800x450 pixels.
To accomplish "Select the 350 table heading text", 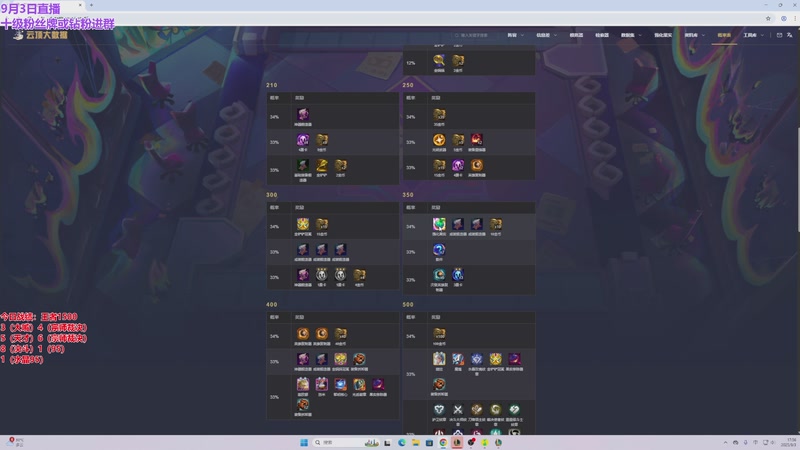I will 408,195.
